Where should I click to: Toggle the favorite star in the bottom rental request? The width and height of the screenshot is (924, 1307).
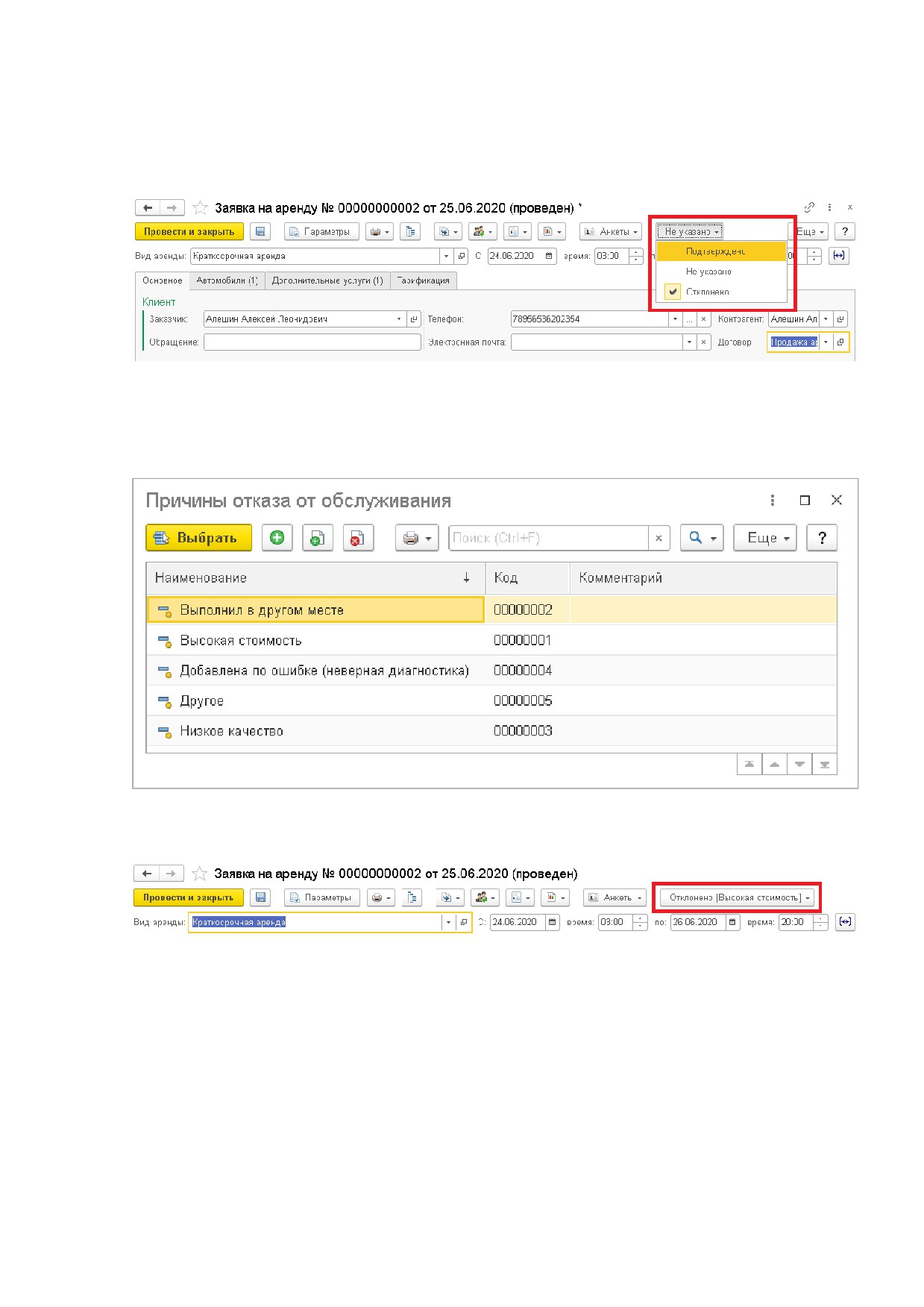[199, 874]
